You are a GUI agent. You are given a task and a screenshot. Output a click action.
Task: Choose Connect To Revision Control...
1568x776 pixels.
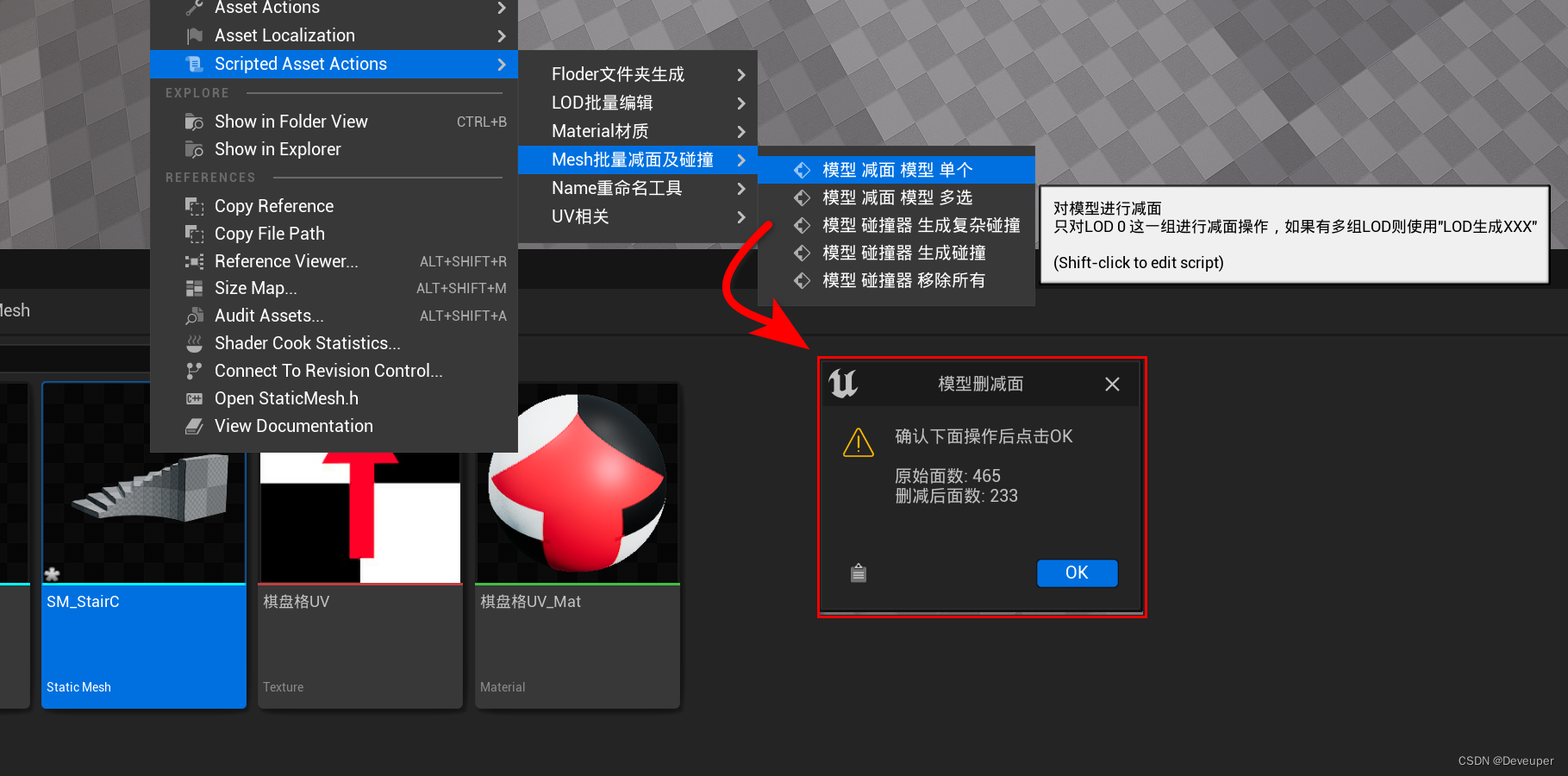point(334,371)
